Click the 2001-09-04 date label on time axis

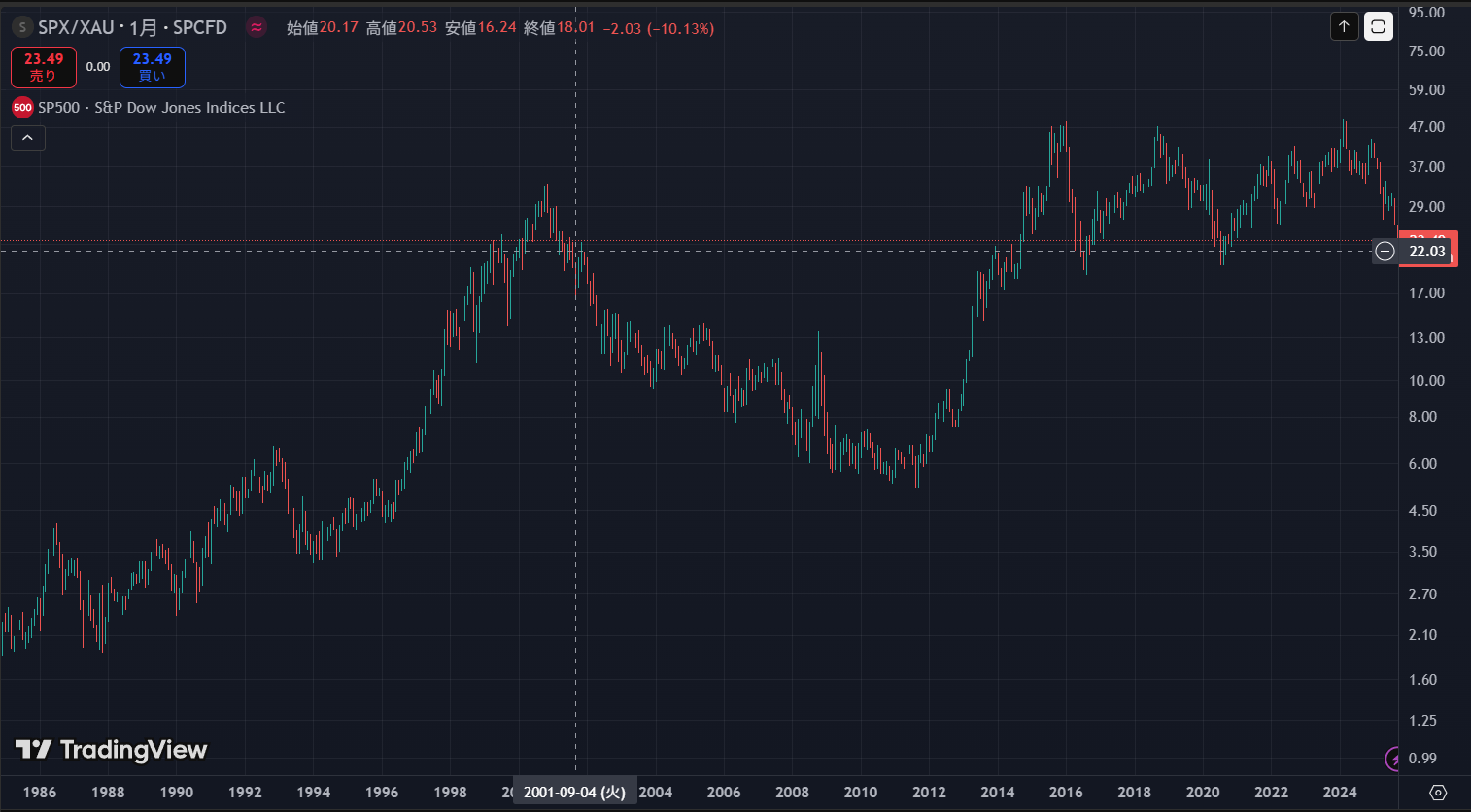(574, 793)
